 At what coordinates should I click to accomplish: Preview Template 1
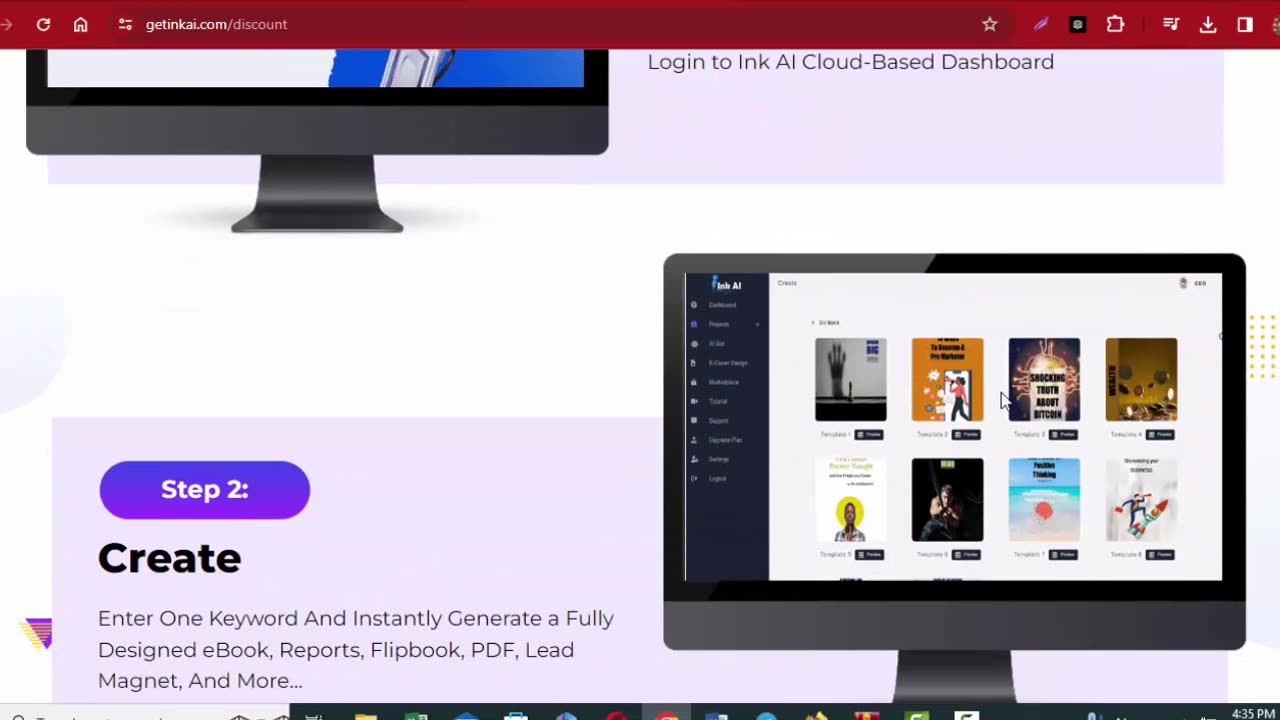click(x=870, y=435)
